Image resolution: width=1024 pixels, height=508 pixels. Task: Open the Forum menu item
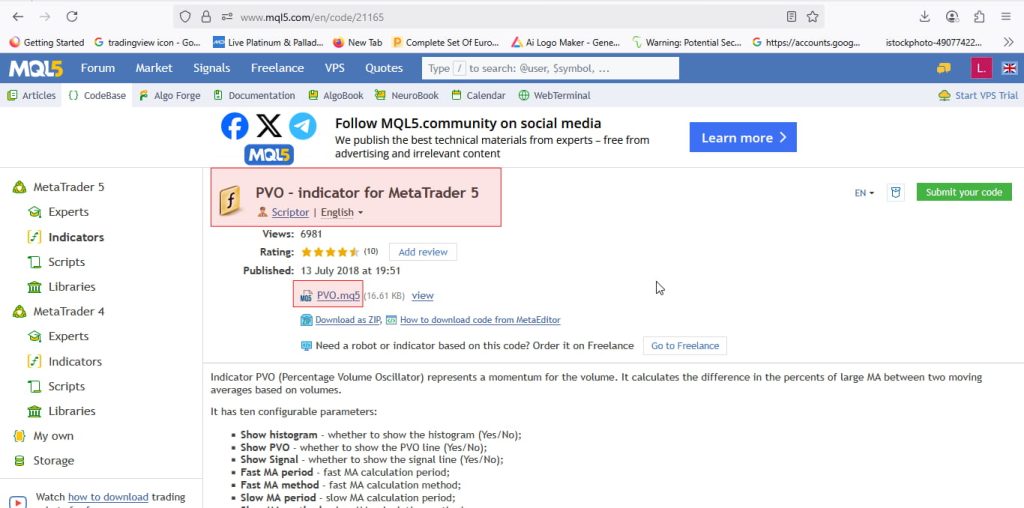tap(98, 68)
